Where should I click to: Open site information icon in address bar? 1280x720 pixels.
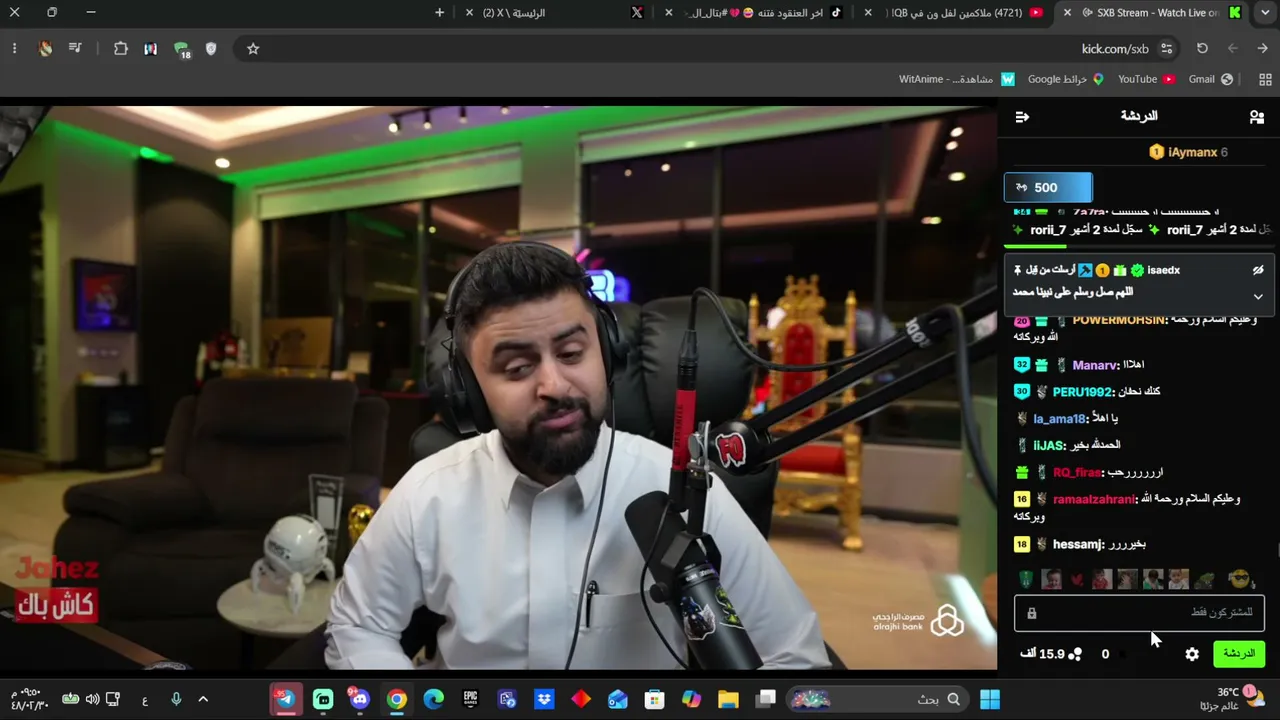point(1166,49)
